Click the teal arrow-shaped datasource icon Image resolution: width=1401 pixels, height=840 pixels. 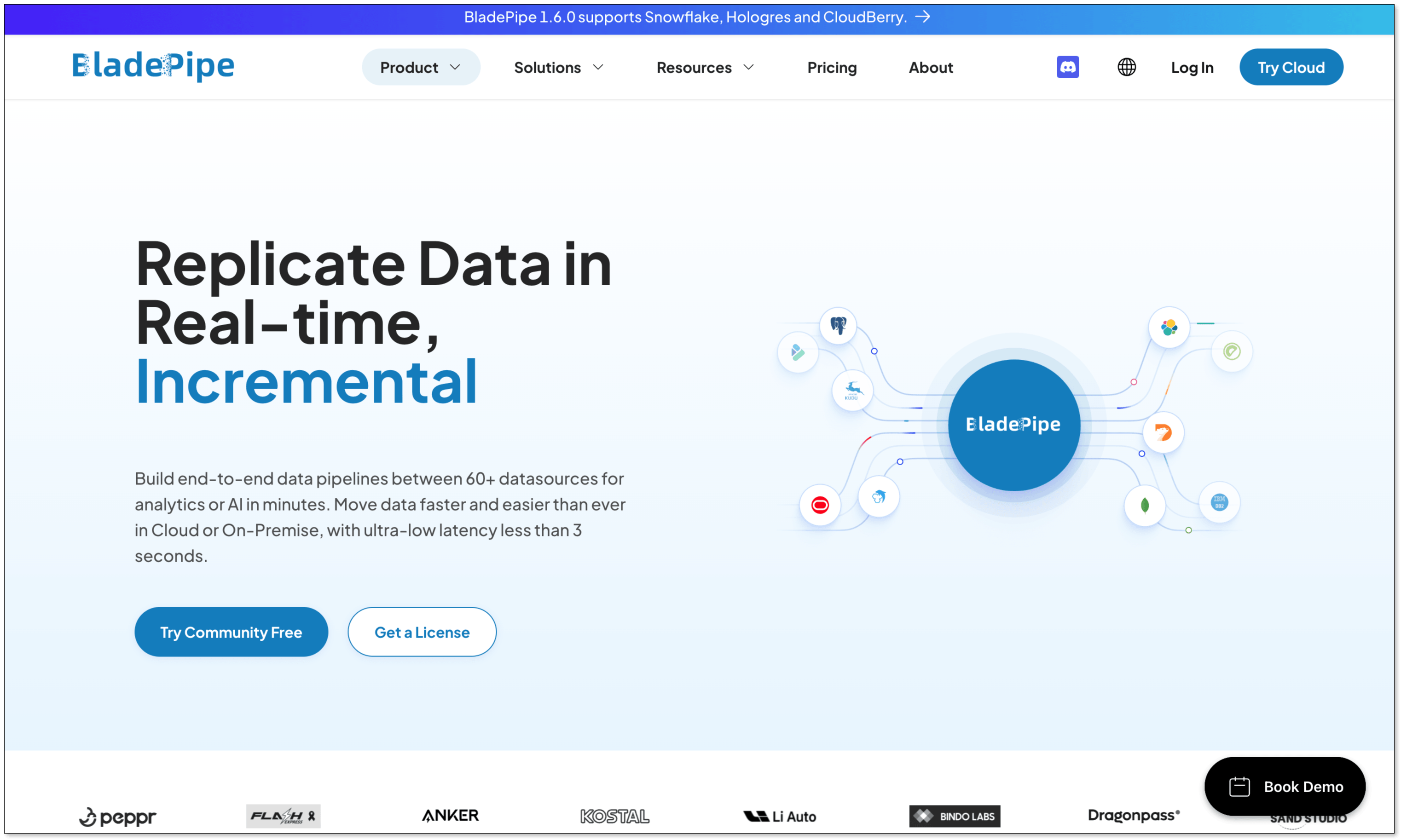[797, 352]
